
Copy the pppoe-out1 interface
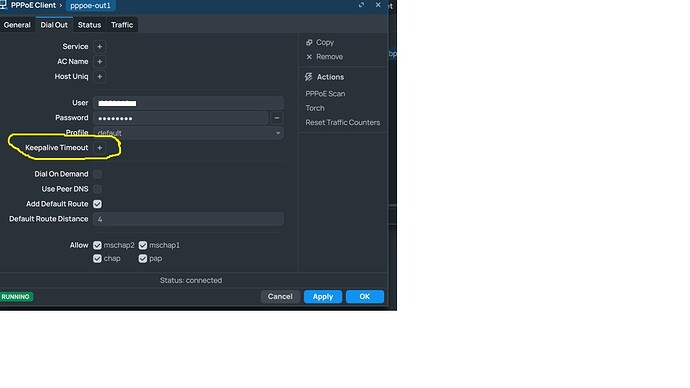point(320,42)
